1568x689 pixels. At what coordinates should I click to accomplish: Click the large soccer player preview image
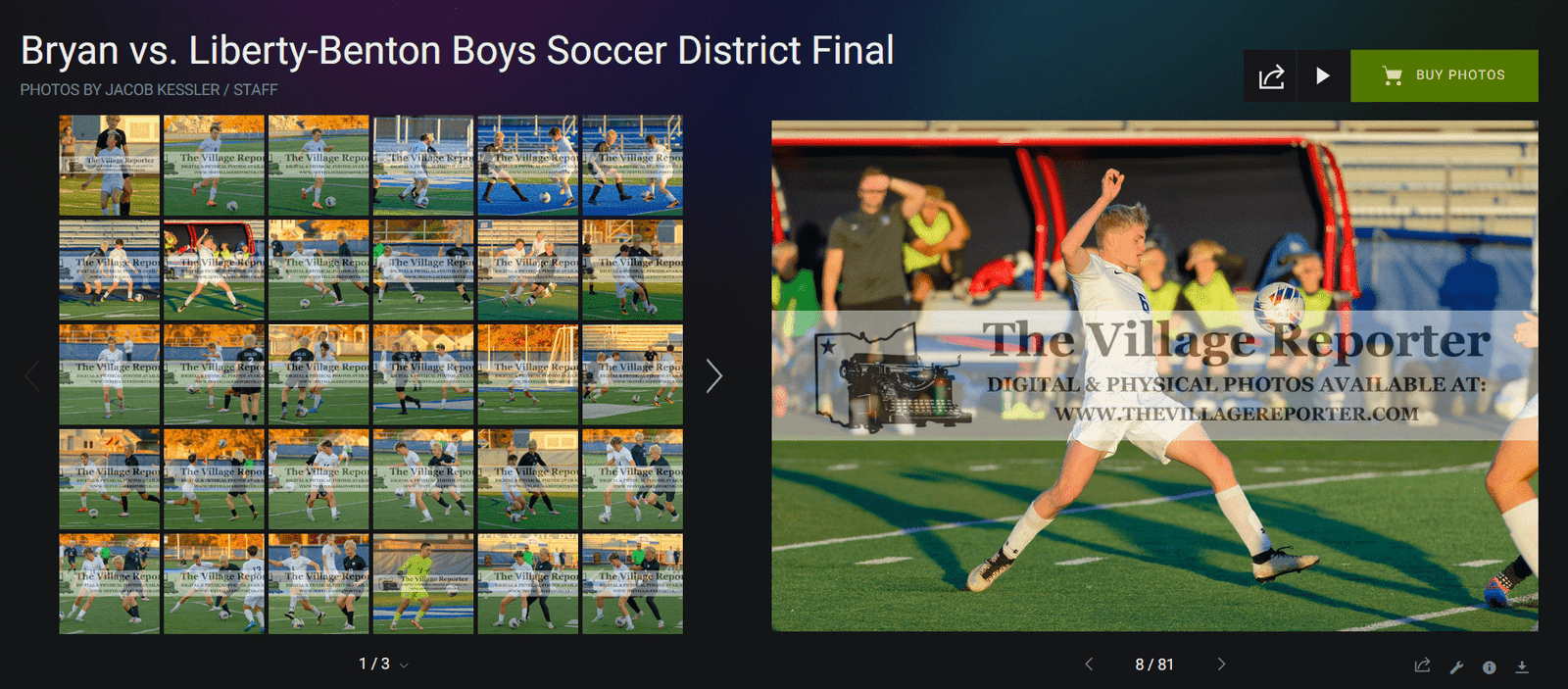click(x=1154, y=376)
